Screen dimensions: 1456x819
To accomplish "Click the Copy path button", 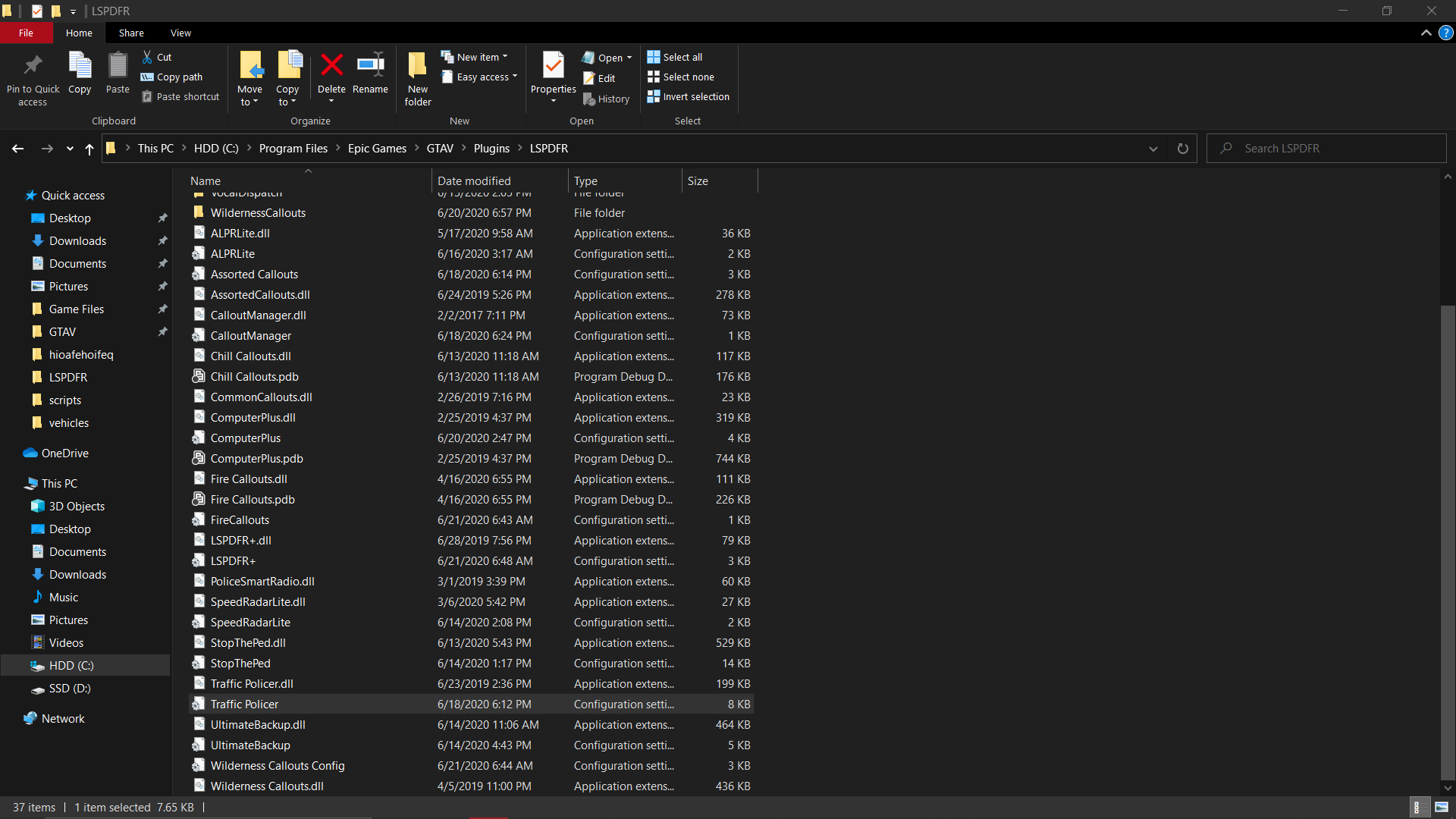I will coord(173,77).
